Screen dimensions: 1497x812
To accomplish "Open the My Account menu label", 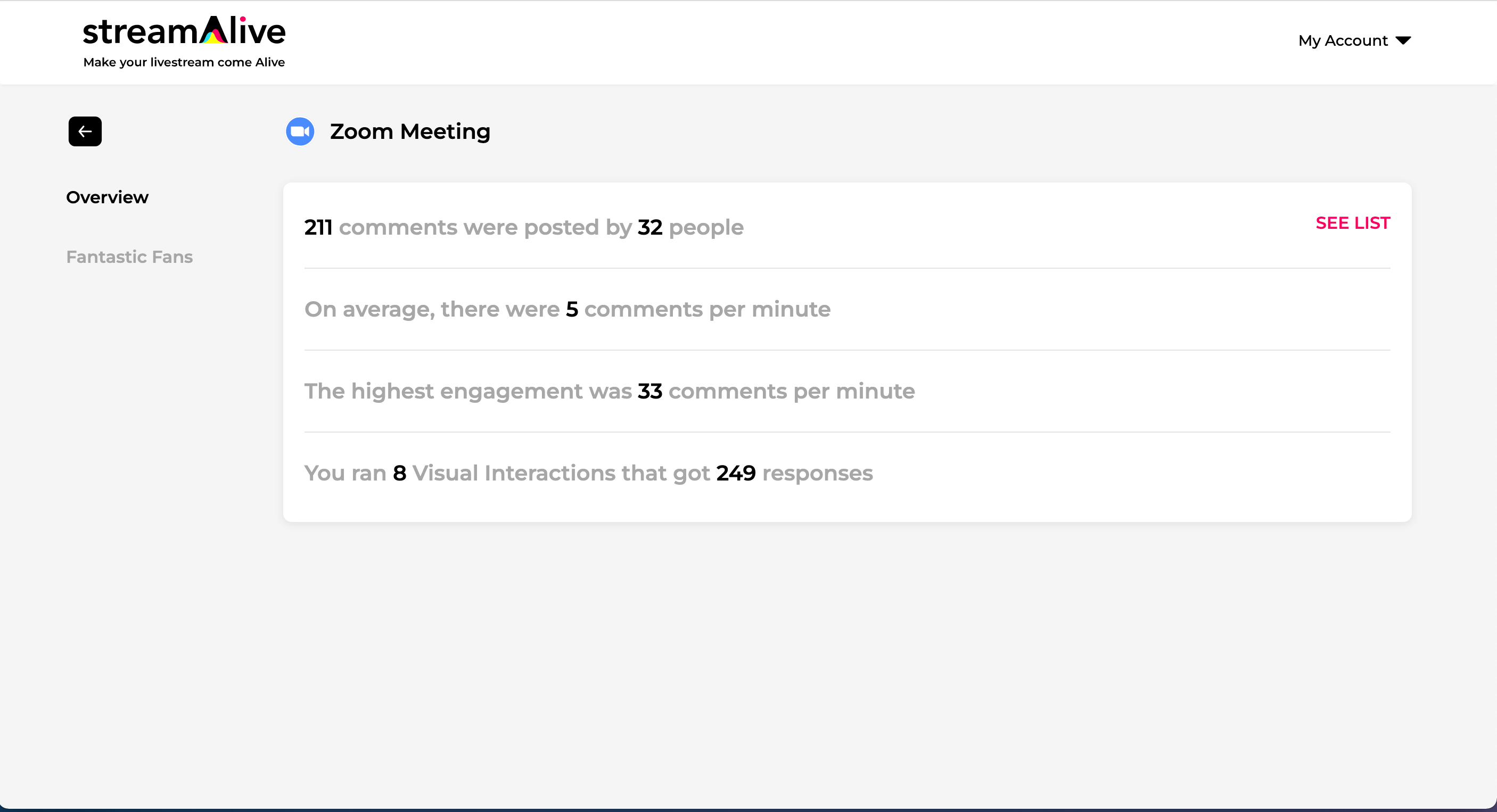I will (1343, 40).
